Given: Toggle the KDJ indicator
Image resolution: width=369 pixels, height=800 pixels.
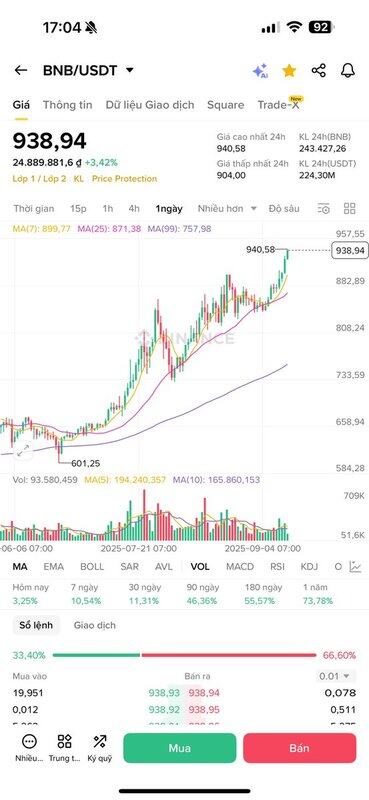Looking at the screenshot, I should 309,567.
